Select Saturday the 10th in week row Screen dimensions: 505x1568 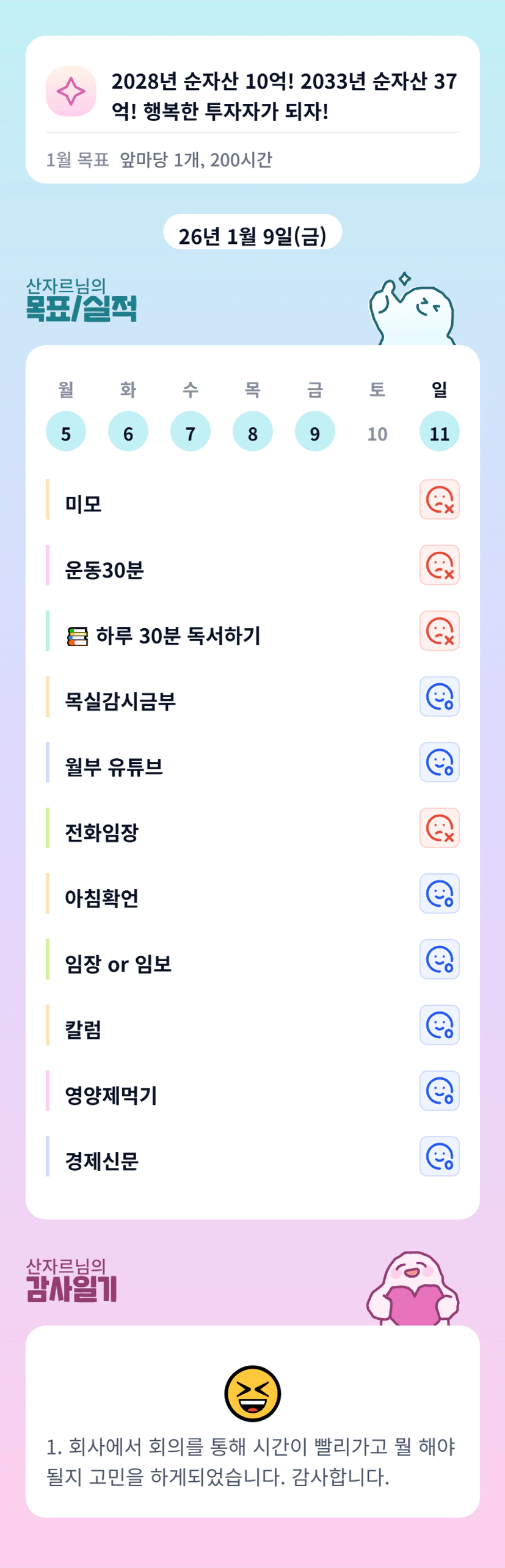(377, 431)
